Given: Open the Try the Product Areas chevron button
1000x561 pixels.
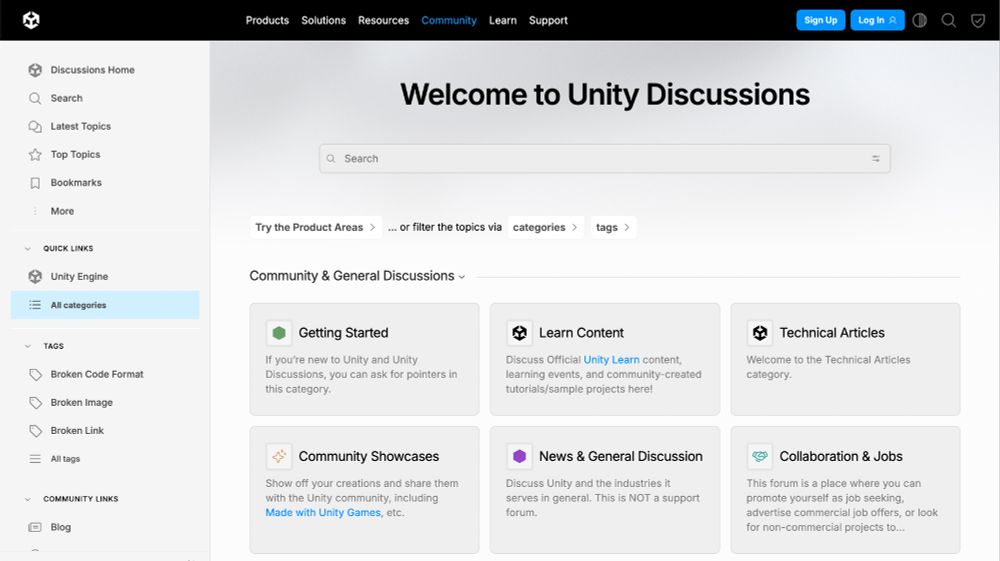Looking at the screenshot, I should pos(316,228).
